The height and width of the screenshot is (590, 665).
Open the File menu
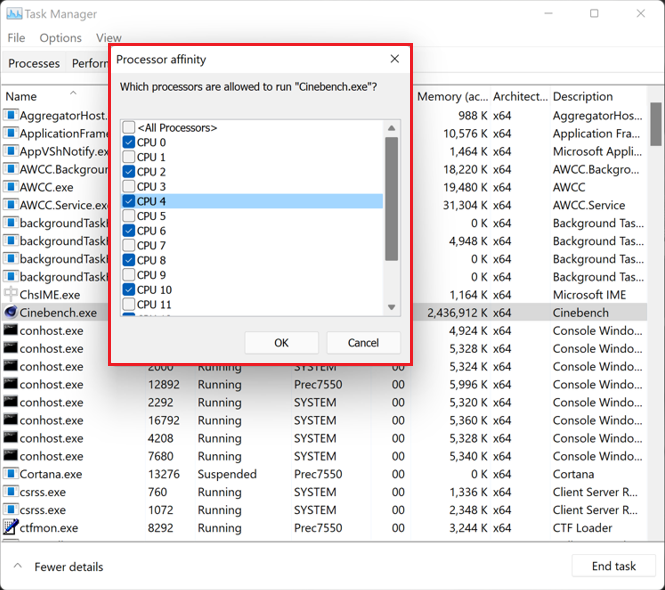16,38
